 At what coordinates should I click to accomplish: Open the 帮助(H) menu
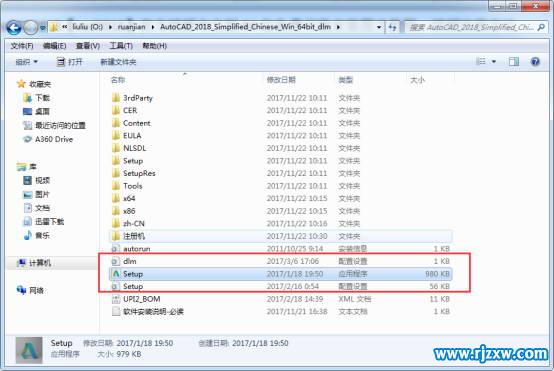tap(154, 46)
